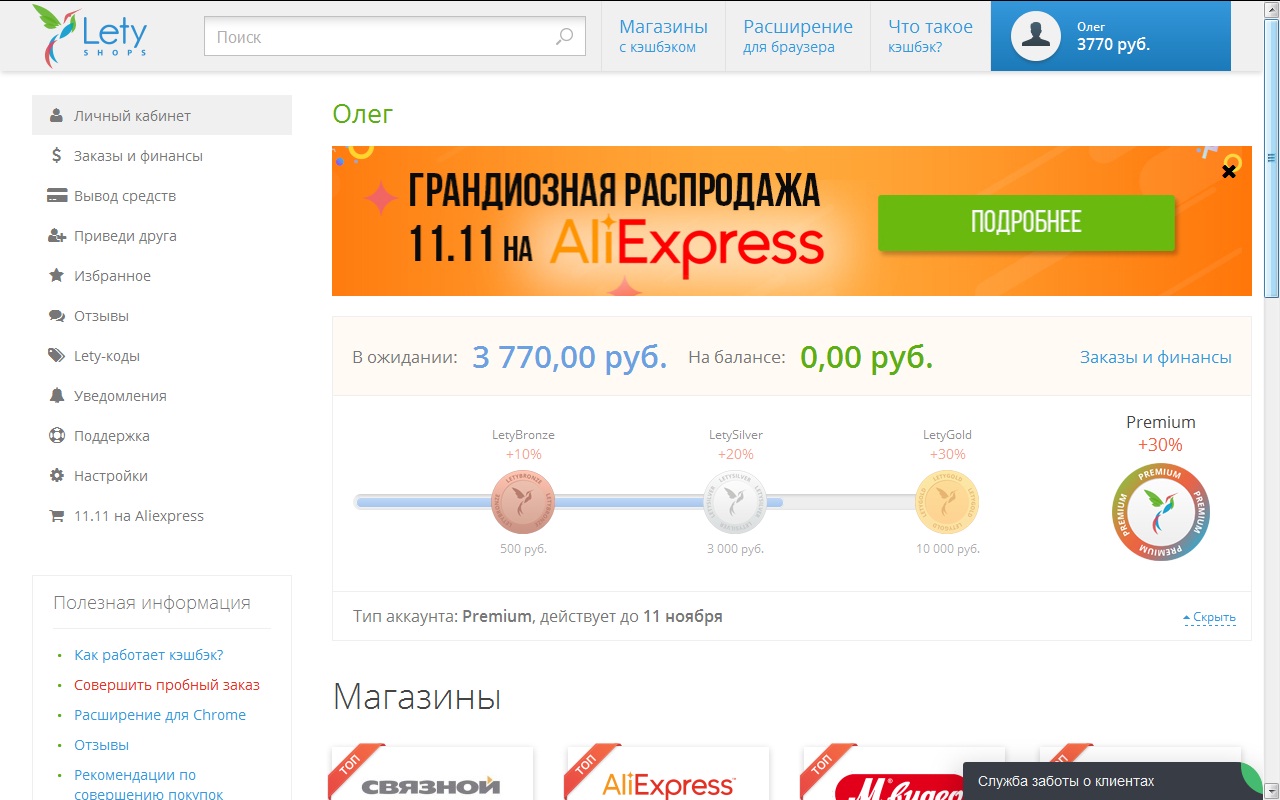Click the cart icon beside 11.11 на Aliexpress
Viewport: 1280px width, 800px height.
[57, 515]
